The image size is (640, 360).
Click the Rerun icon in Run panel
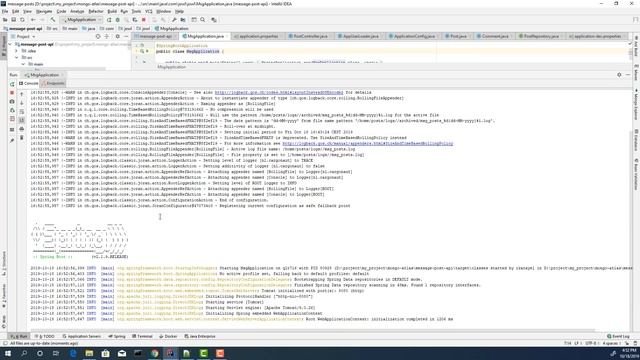[x=12, y=84]
